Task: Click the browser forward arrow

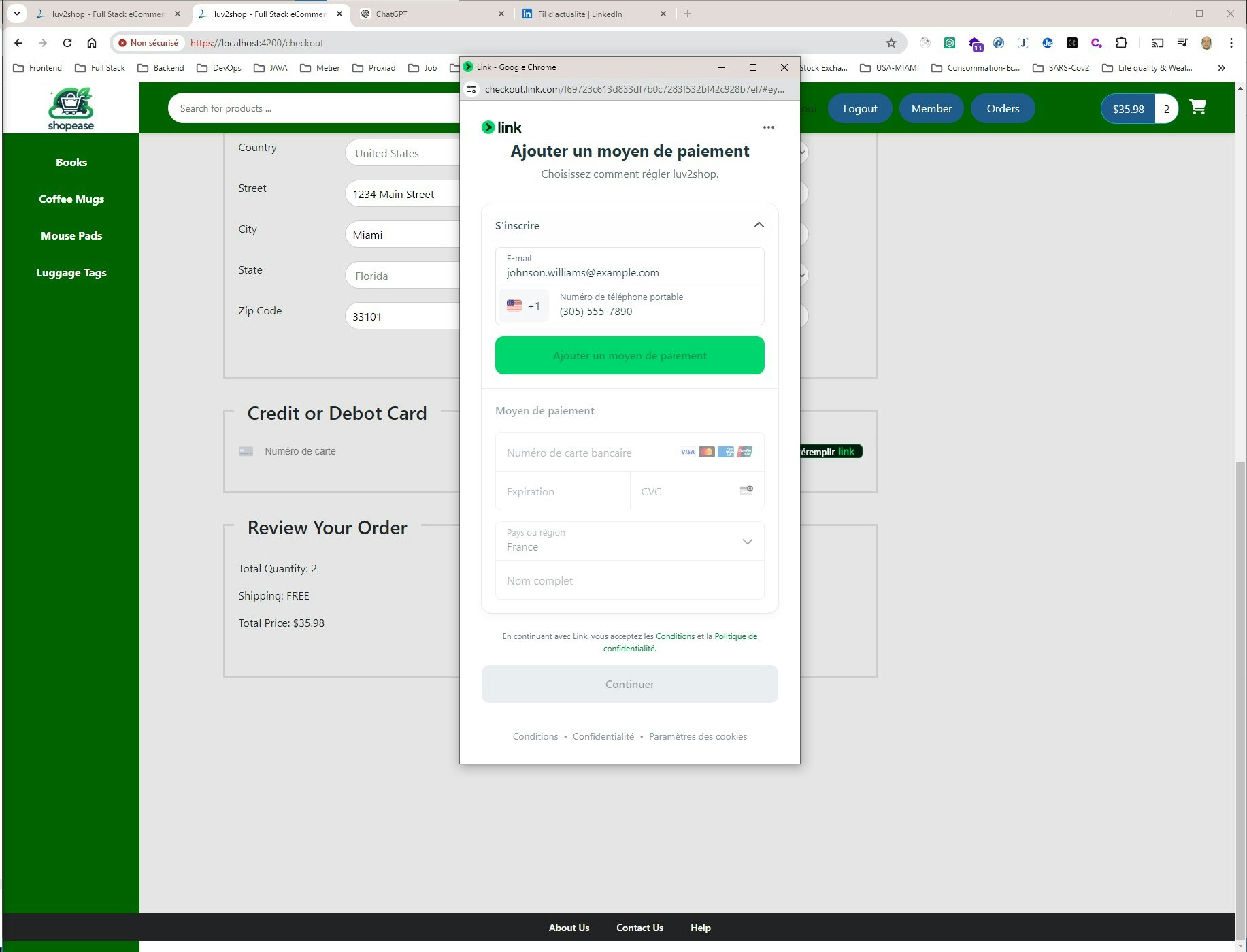Action: [x=43, y=43]
